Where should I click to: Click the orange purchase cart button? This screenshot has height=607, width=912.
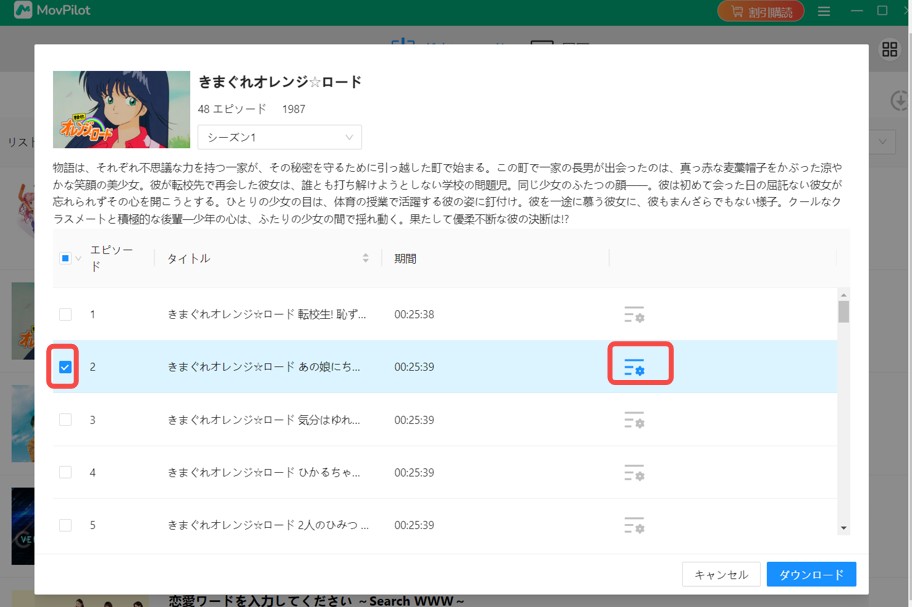click(761, 11)
